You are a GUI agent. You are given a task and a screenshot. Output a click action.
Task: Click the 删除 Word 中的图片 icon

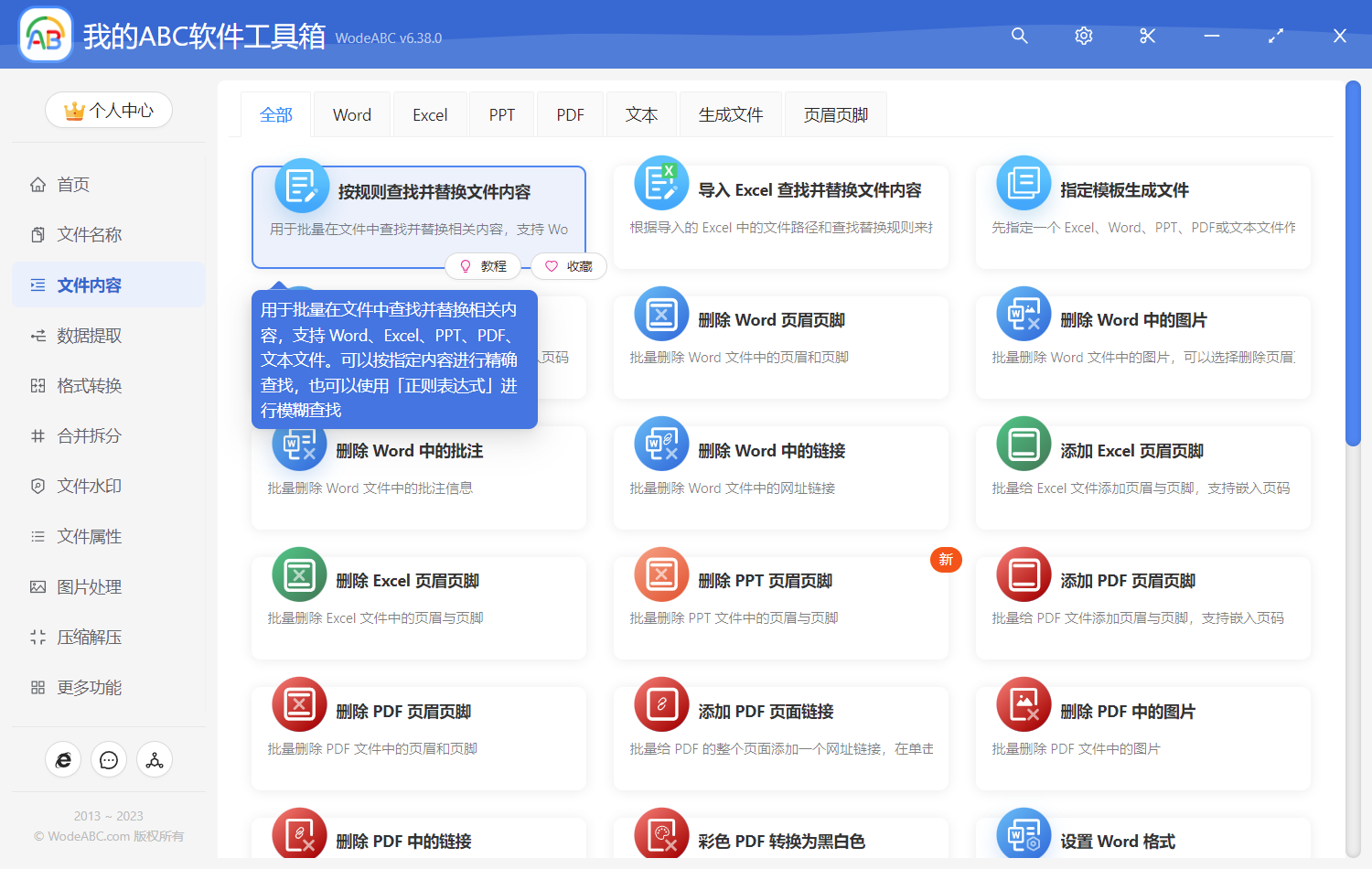click(1024, 315)
